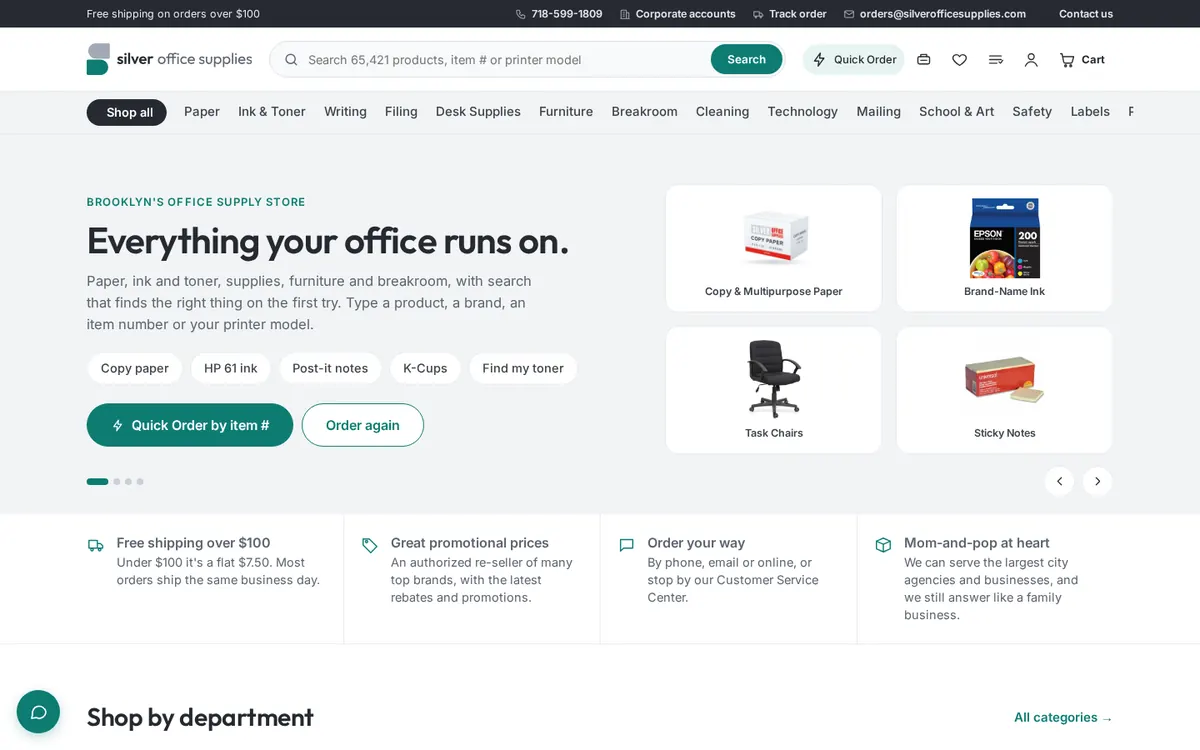Email orders@silverofficesupplies.com

pos(935,14)
